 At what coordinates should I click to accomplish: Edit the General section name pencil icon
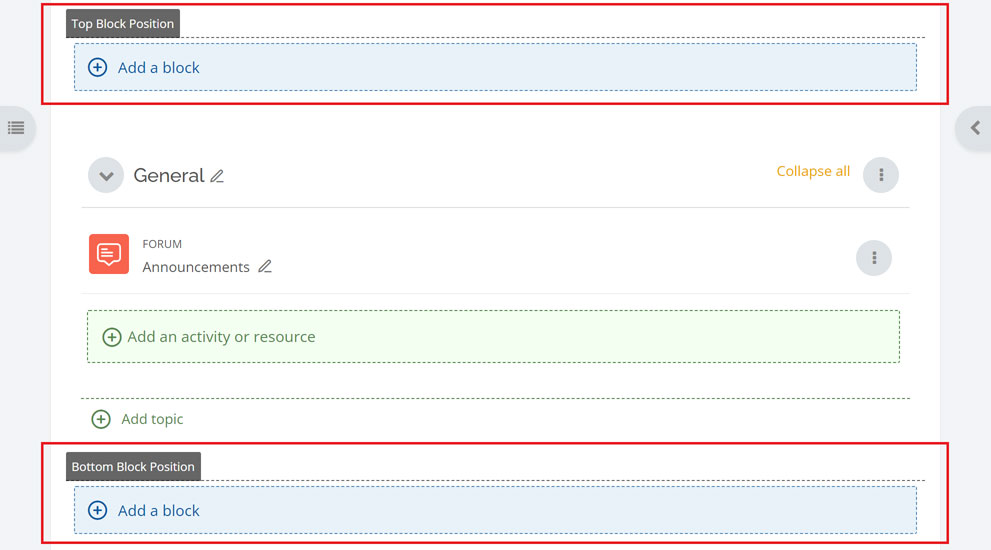(217, 176)
